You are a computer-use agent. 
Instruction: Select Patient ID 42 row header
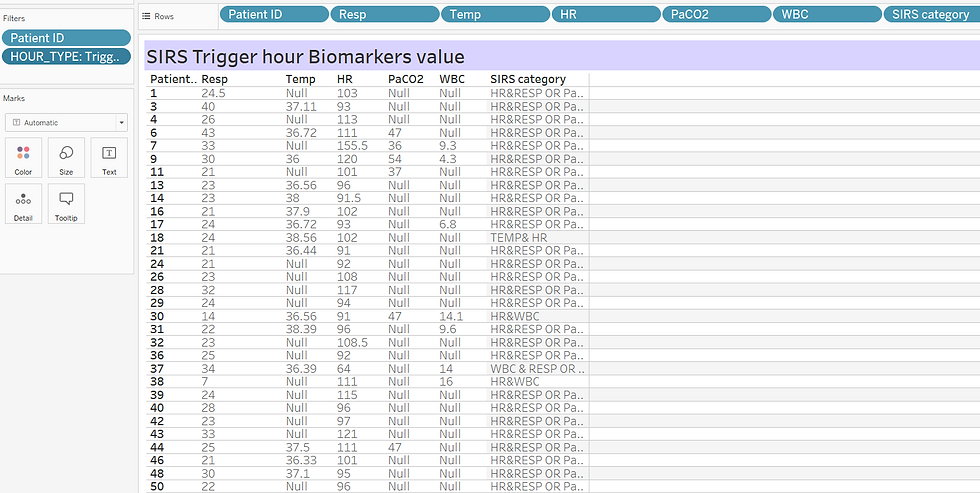[x=157, y=421]
